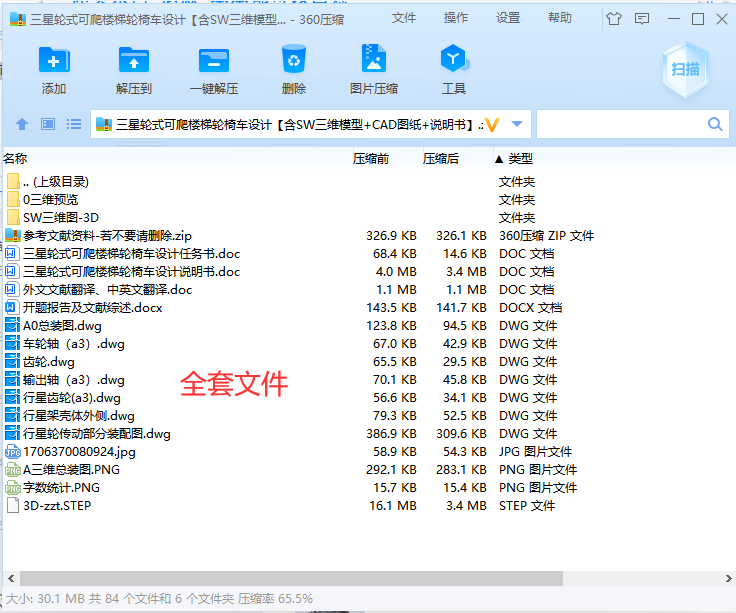Image resolution: width=736 pixels, height=613 pixels.
Task: Select 行星轮传动部分装配图.dwg file
Action: (97, 434)
